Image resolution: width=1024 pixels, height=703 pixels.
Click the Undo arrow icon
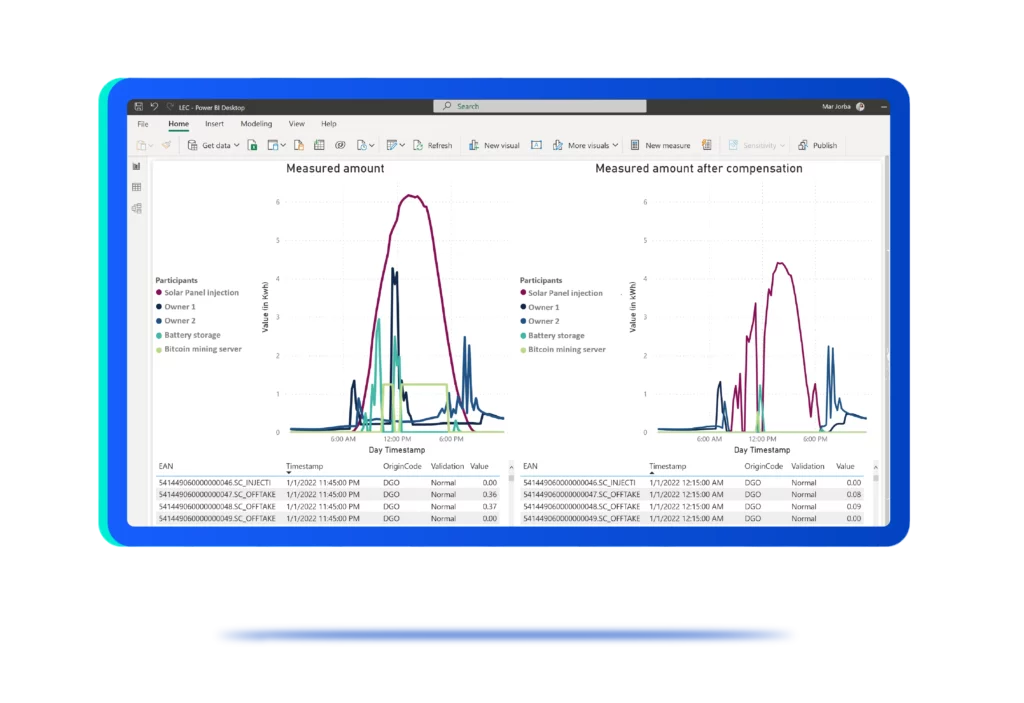pos(154,106)
